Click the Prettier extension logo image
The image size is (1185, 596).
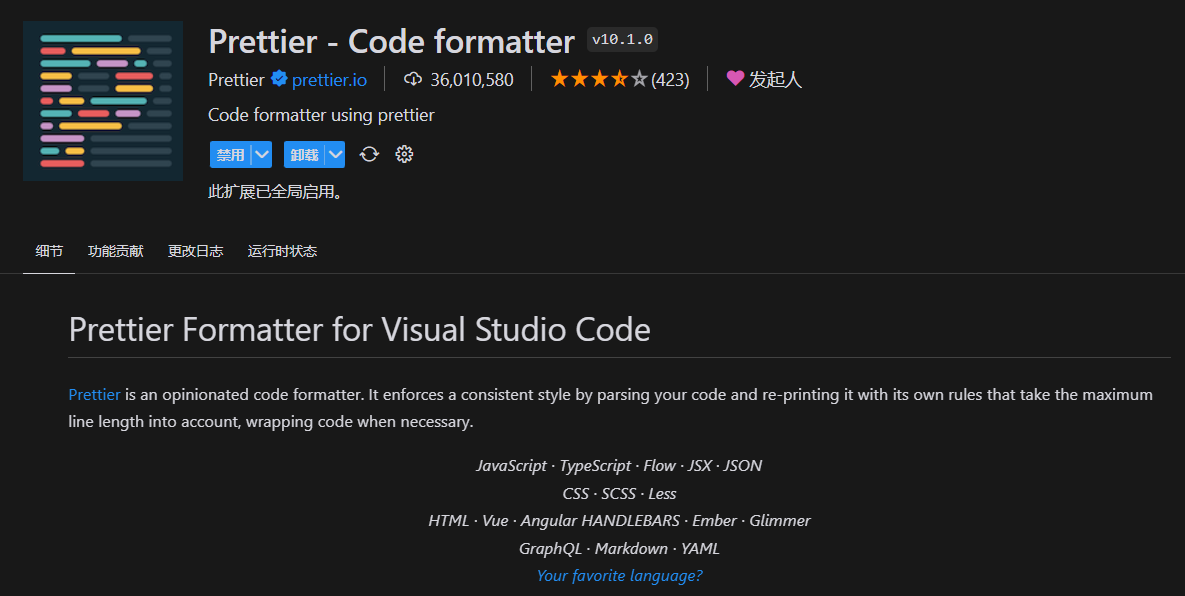tap(103, 100)
